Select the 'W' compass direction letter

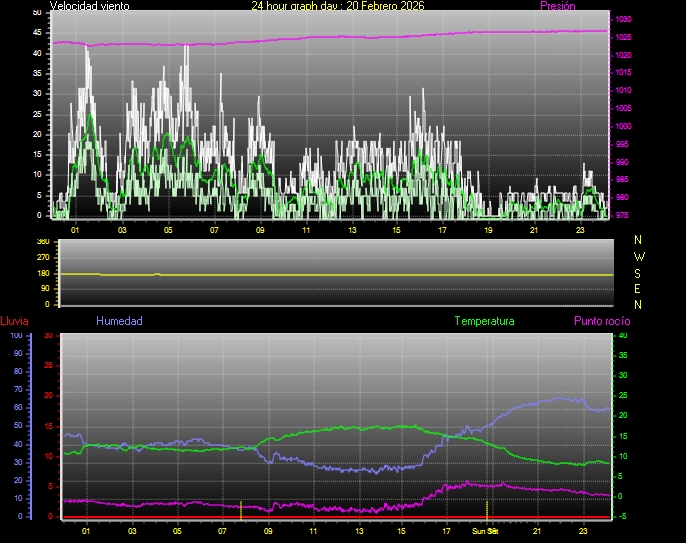click(639, 256)
